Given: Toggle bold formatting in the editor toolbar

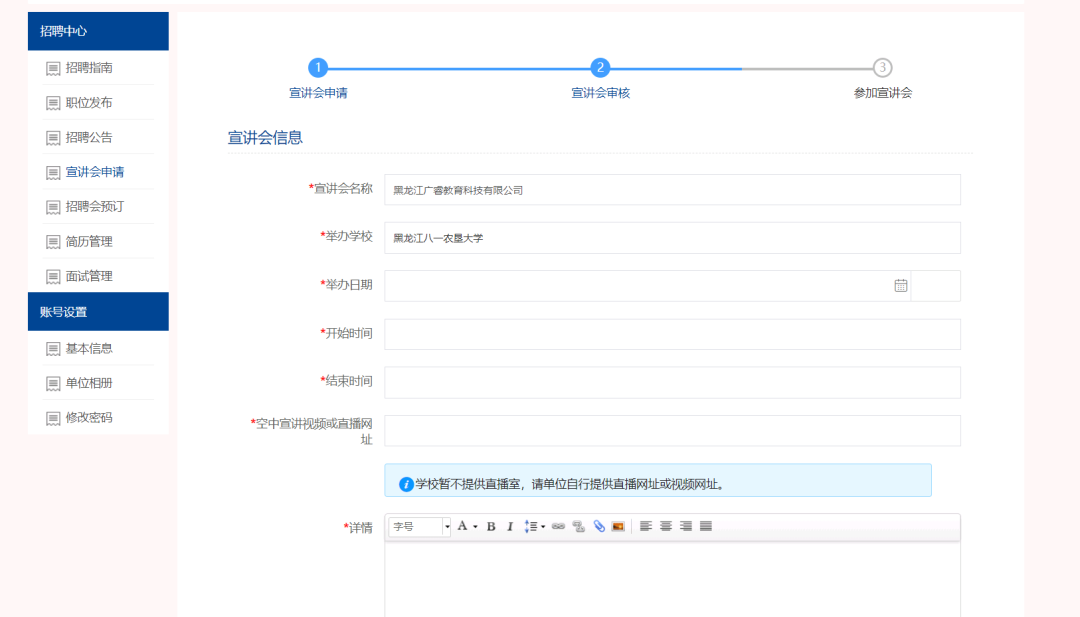Looking at the screenshot, I should [491, 527].
